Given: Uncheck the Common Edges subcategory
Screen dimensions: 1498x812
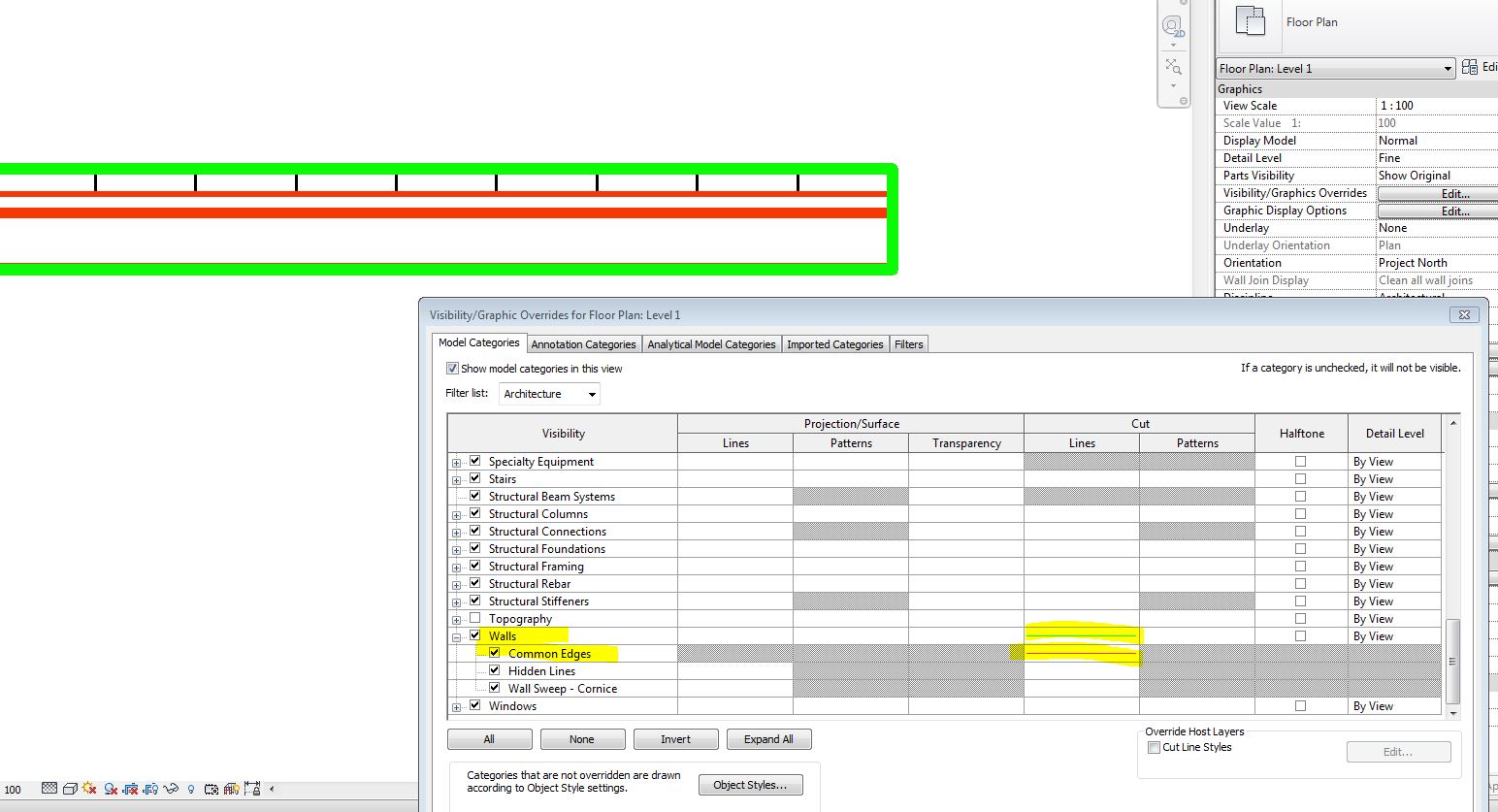Looking at the screenshot, I should tap(494, 653).
